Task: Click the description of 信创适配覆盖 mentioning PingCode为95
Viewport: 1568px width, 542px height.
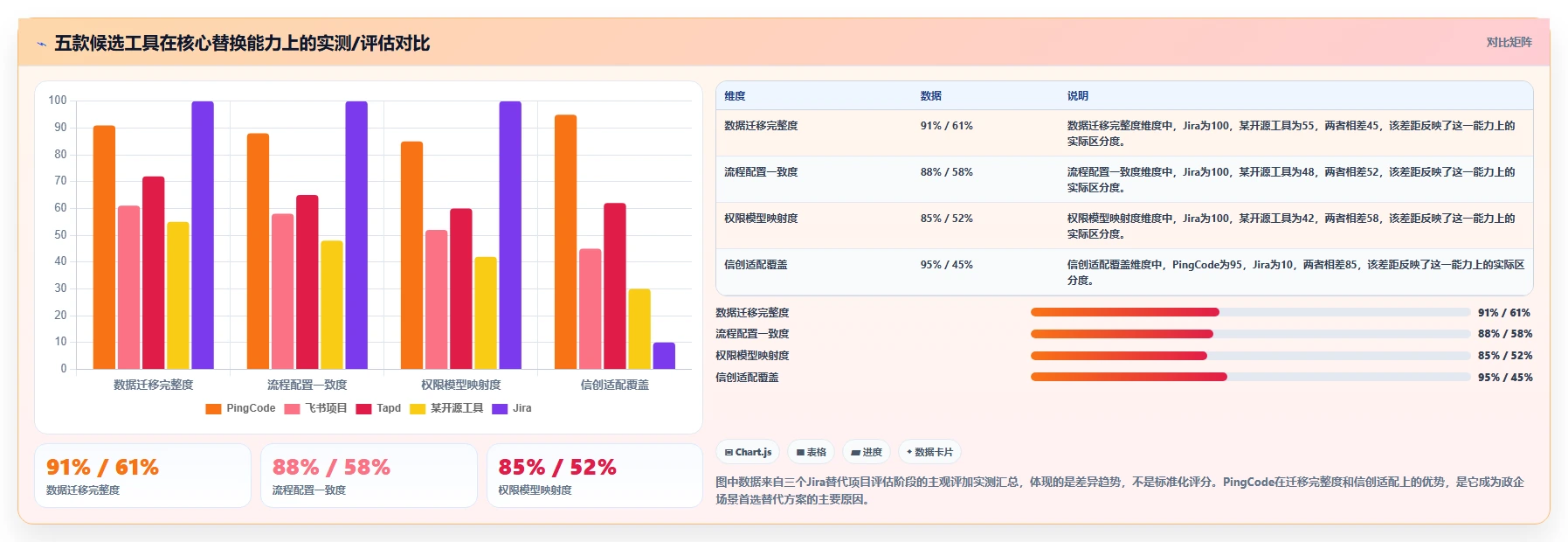Action: click(x=1295, y=273)
